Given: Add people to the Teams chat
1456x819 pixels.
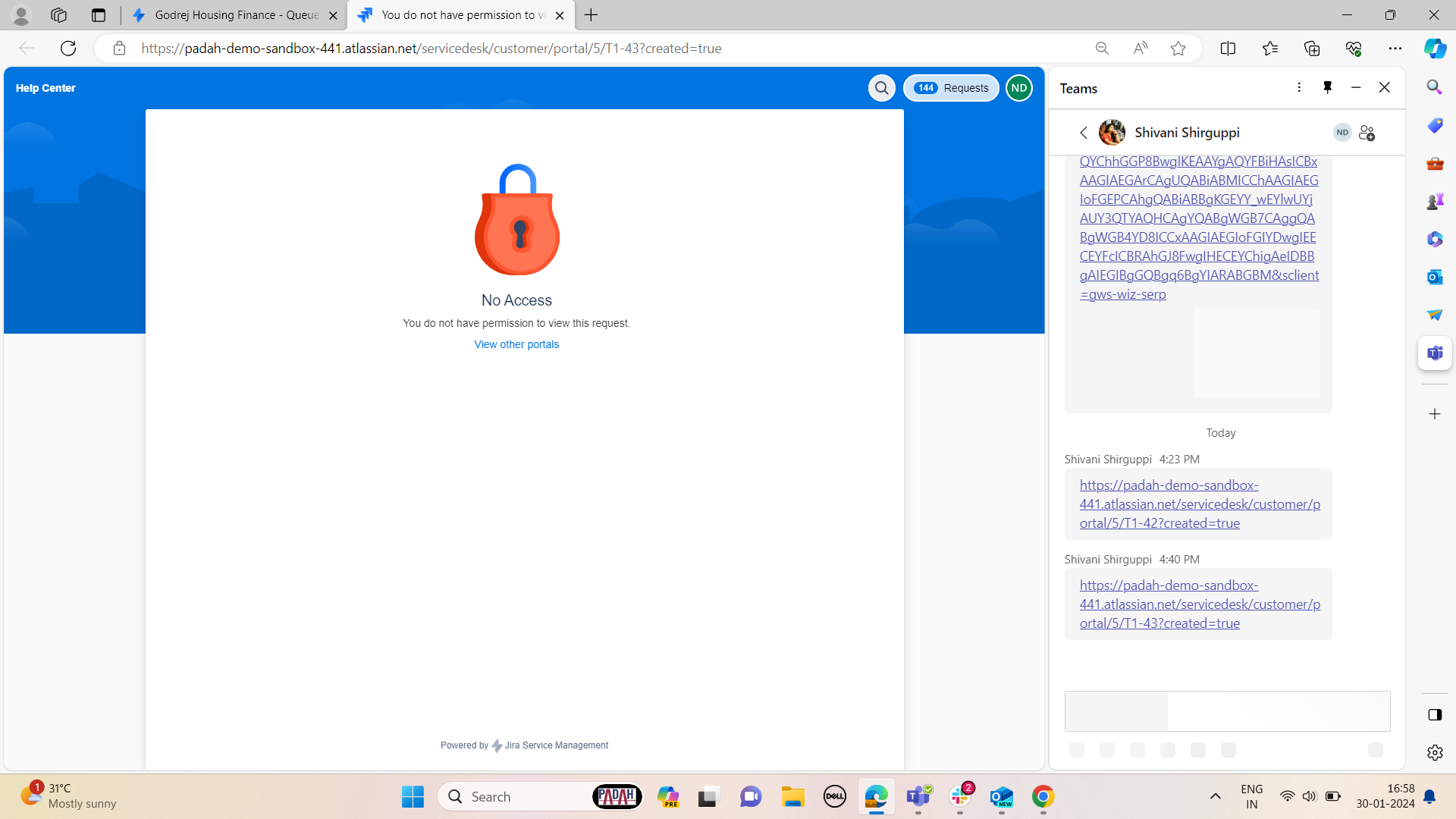Looking at the screenshot, I should pos(1367,133).
